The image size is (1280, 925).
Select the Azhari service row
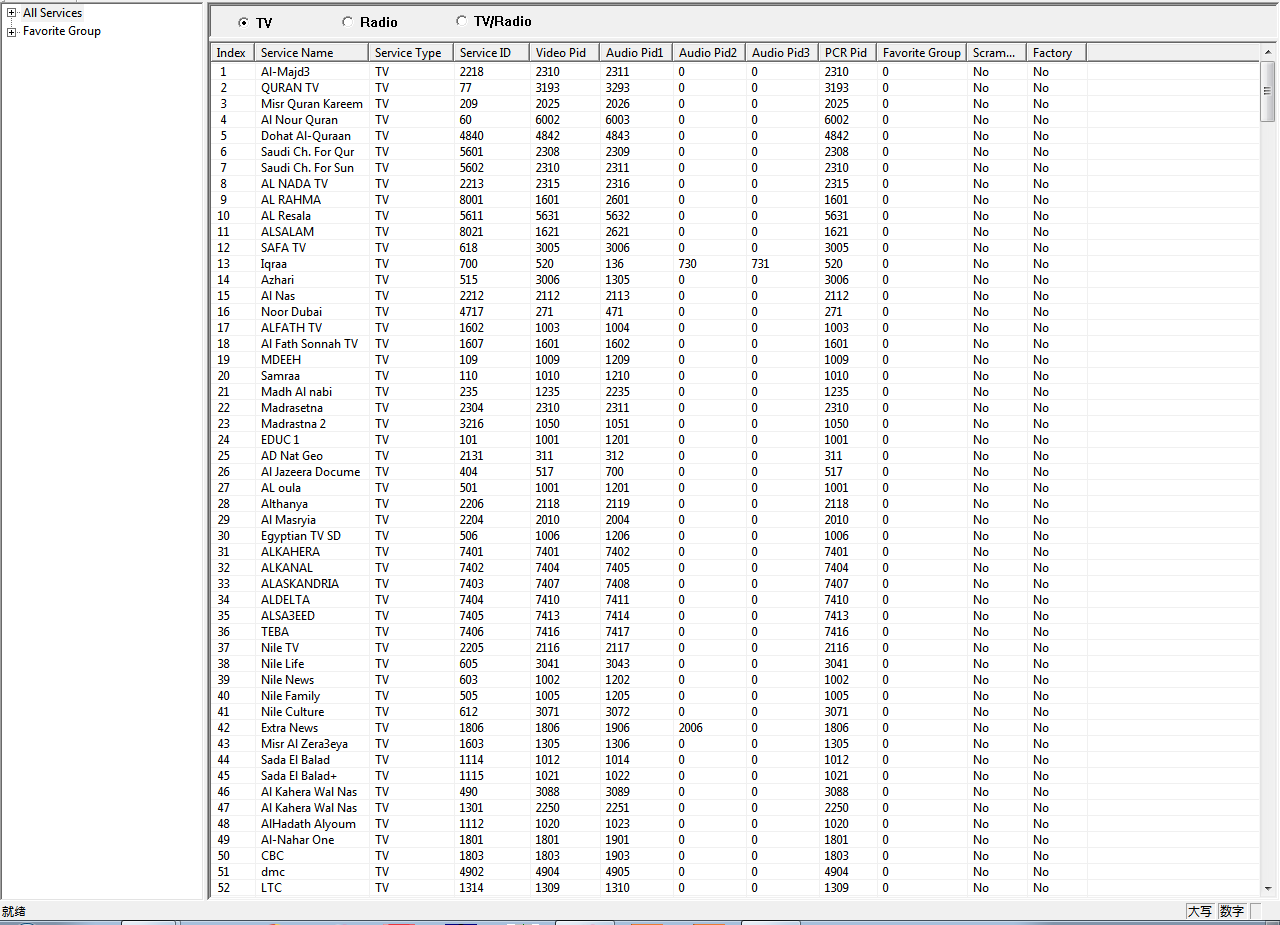(649, 280)
